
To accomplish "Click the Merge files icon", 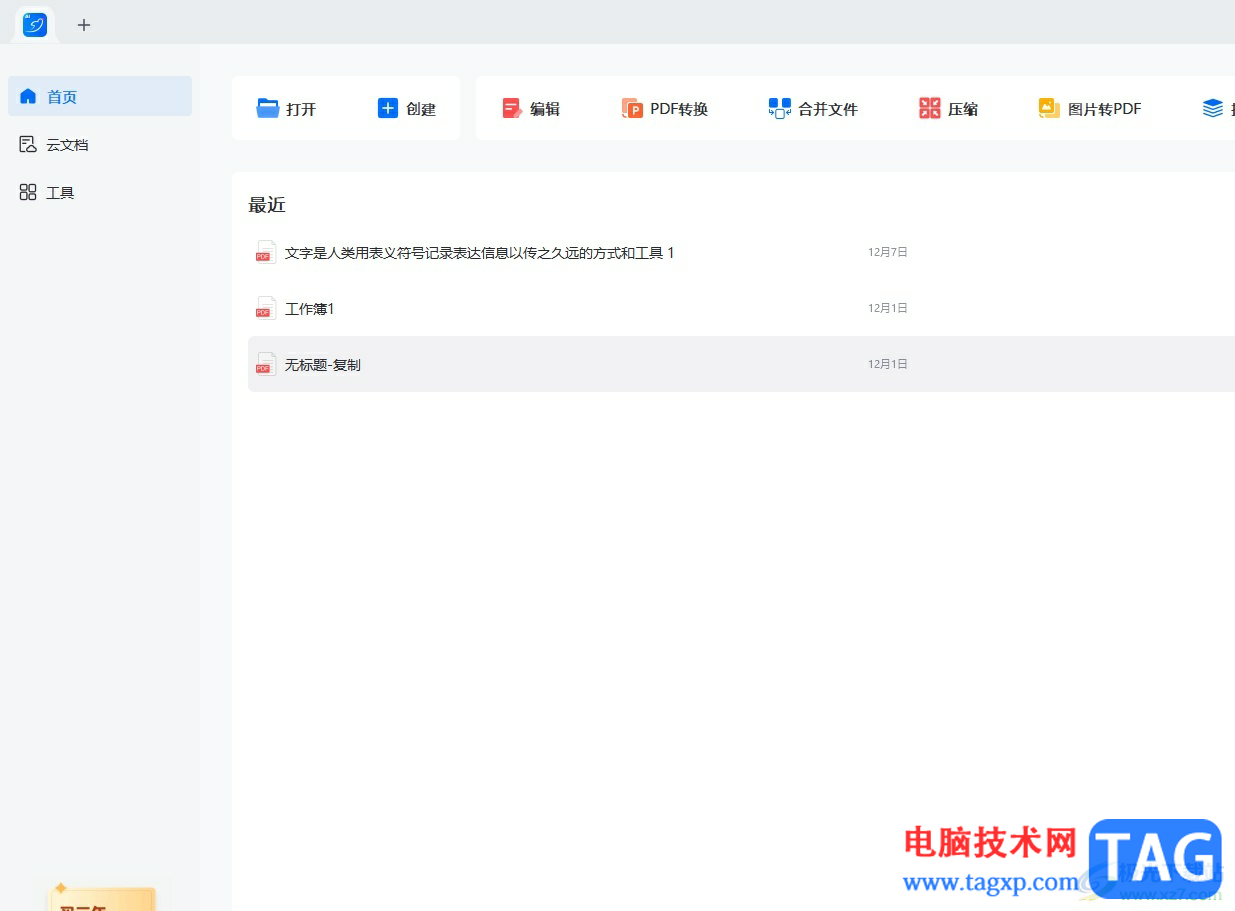I will click(x=780, y=108).
